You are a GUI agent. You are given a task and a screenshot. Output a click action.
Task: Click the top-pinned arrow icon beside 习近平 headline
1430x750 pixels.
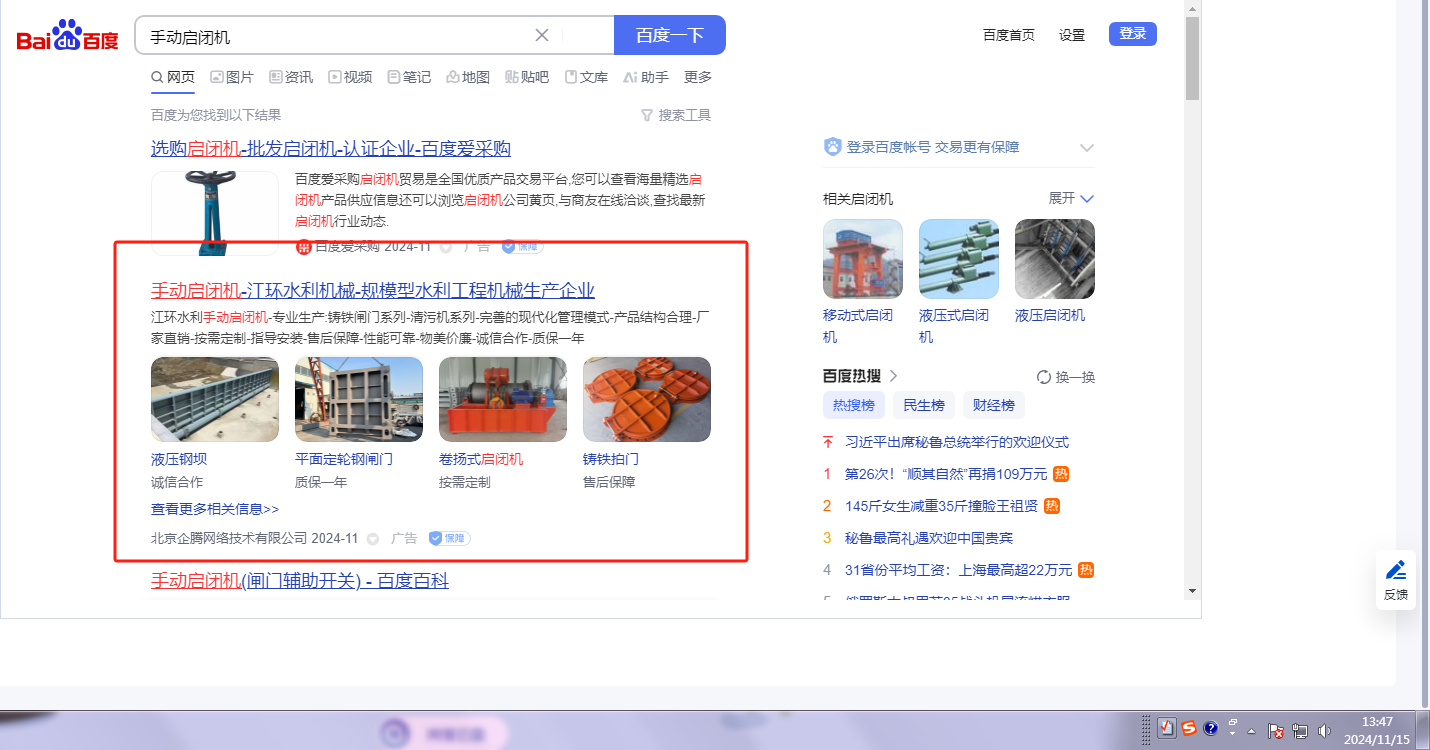click(827, 442)
